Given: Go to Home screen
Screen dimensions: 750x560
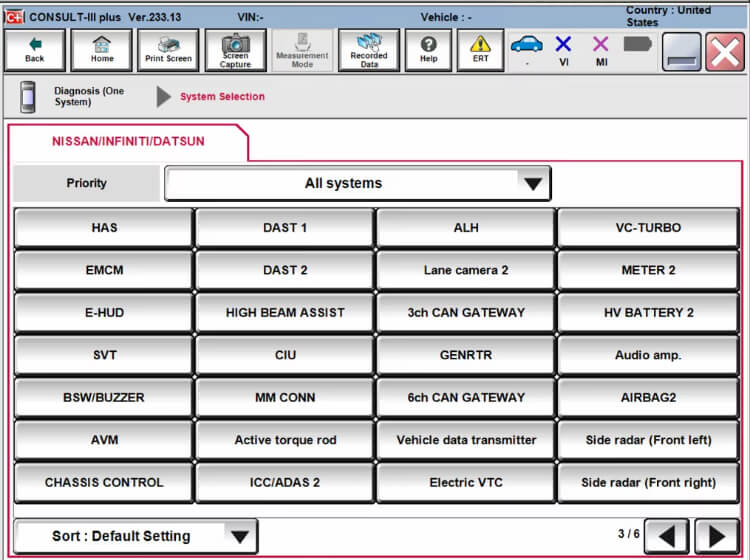Looking at the screenshot, I should [101, 50].
